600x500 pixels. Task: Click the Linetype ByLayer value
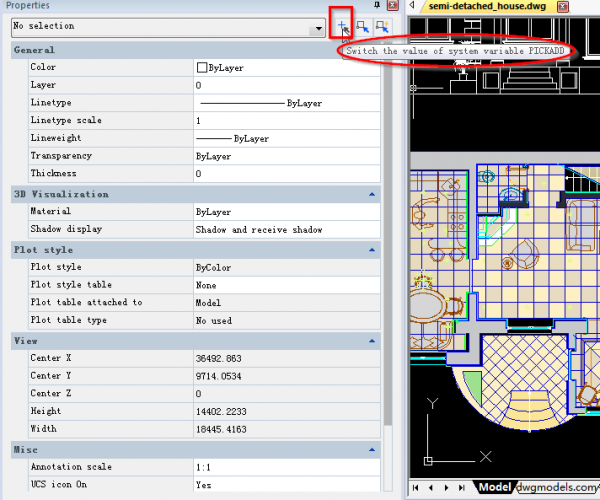pos(287,103)
